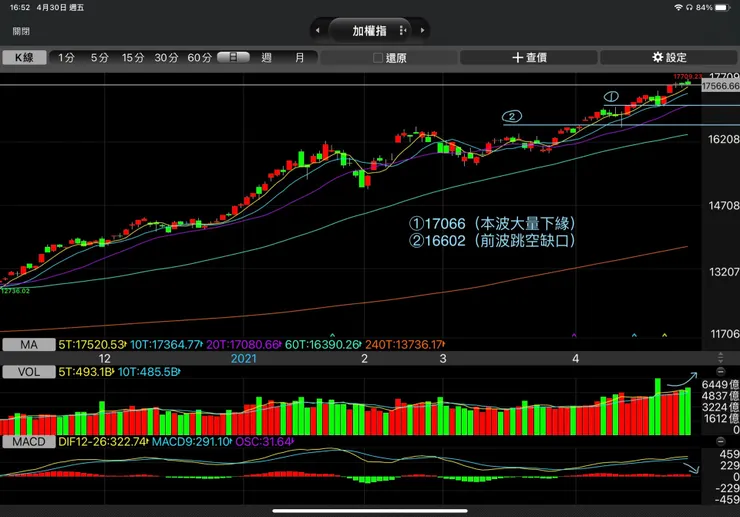Tap the chart resize up-down handle
Image resolution: width=740 pixels, height=517 pixels.
click(720, 357)
